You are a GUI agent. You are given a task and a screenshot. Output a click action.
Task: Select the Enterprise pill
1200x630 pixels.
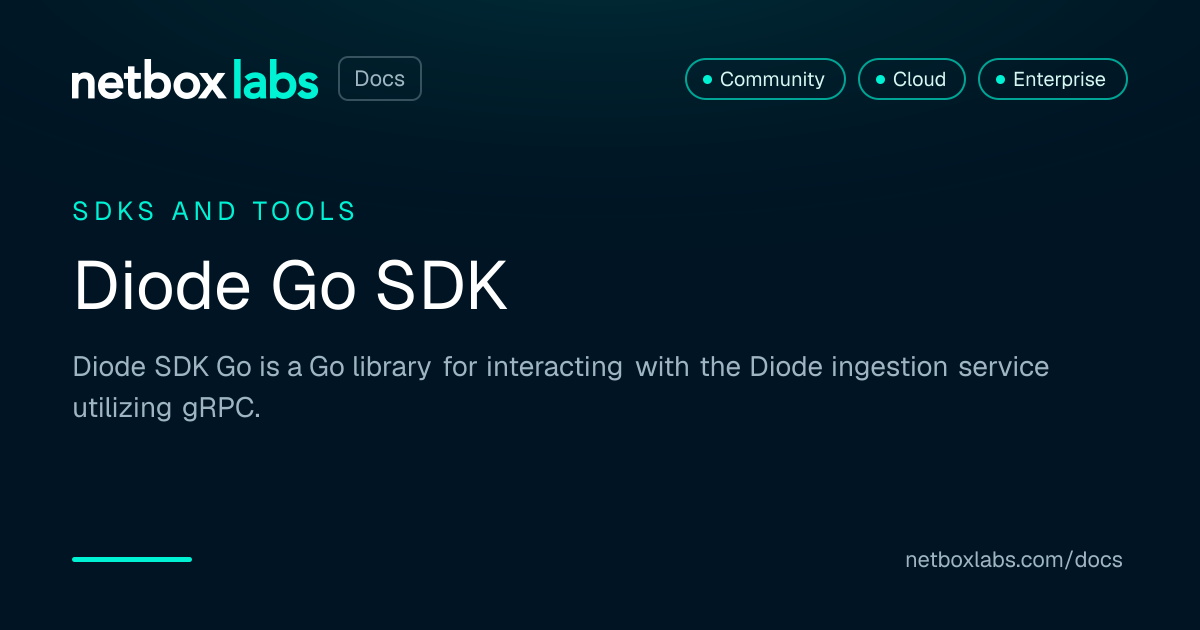(x=1053, y=79)
